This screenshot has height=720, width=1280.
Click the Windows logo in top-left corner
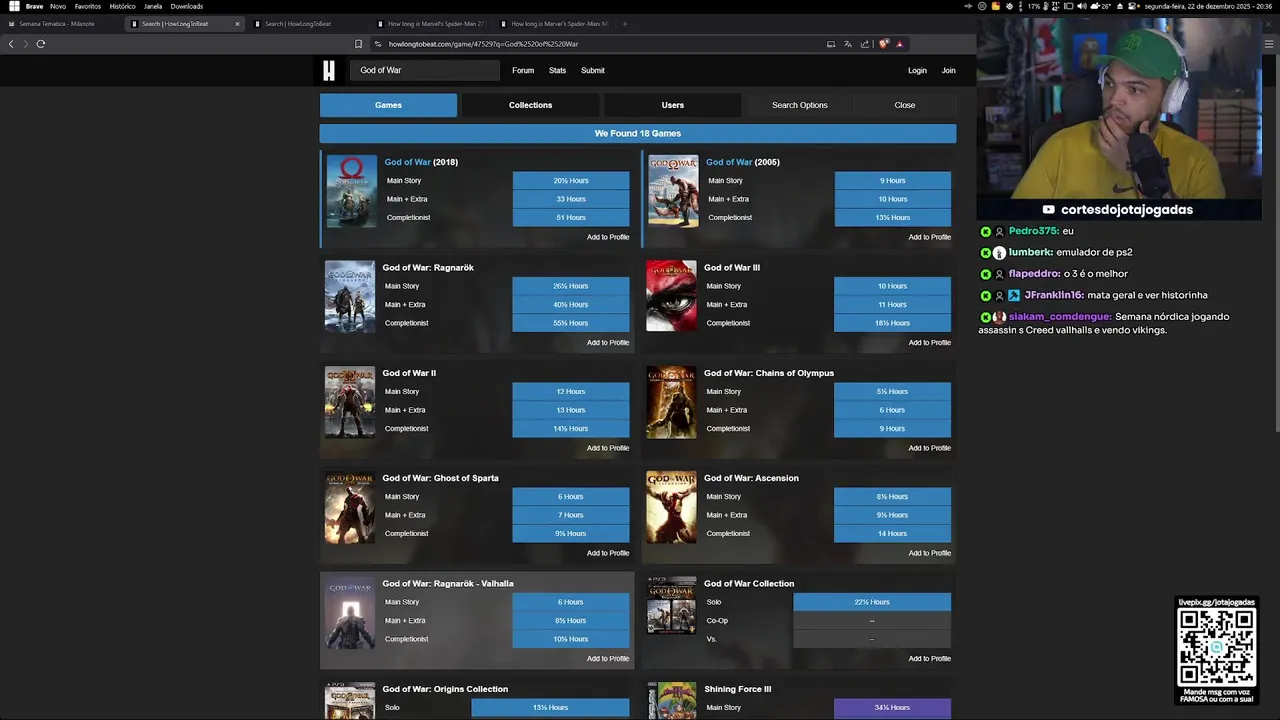14,6
